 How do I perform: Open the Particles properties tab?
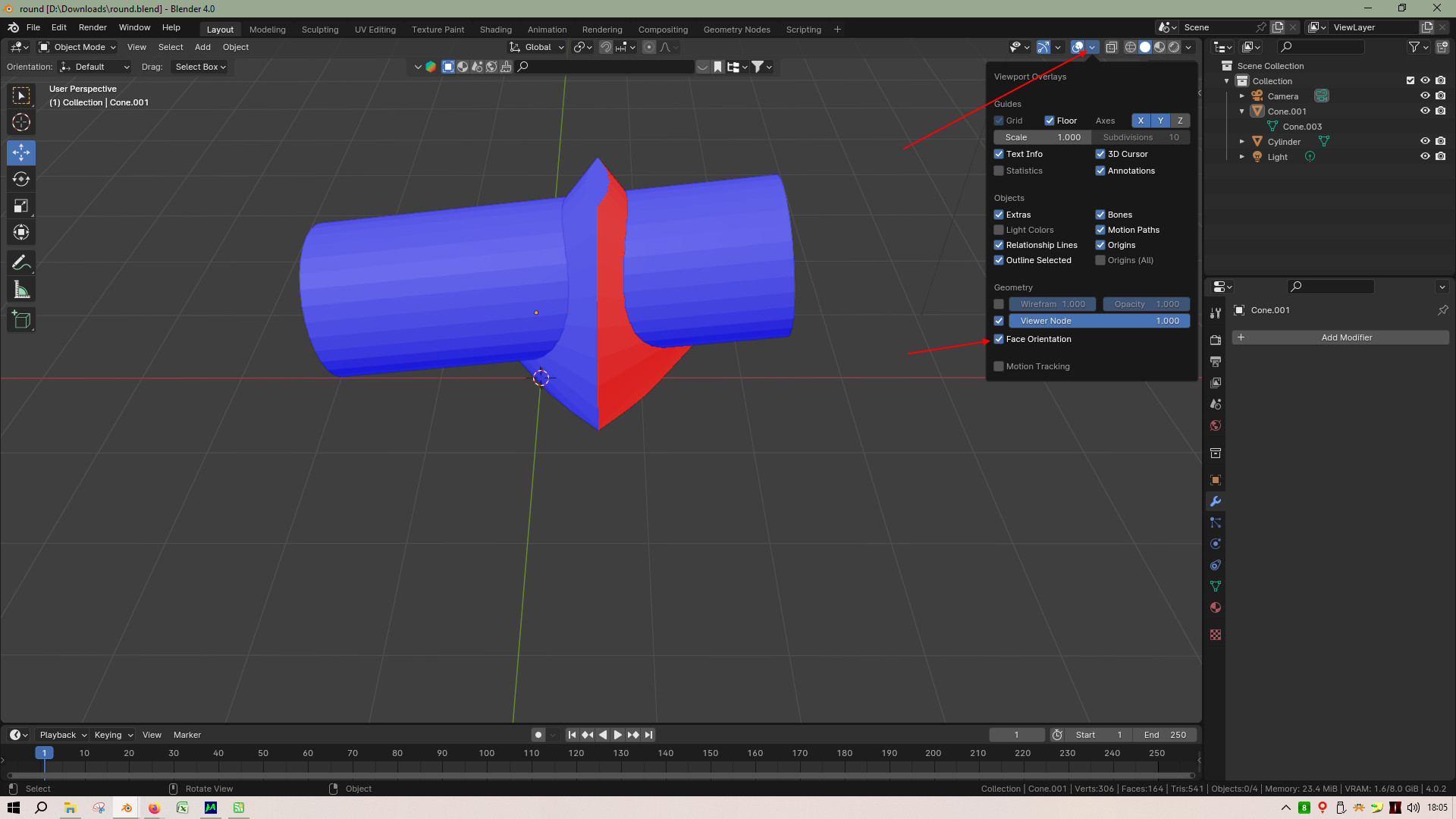1216,522
